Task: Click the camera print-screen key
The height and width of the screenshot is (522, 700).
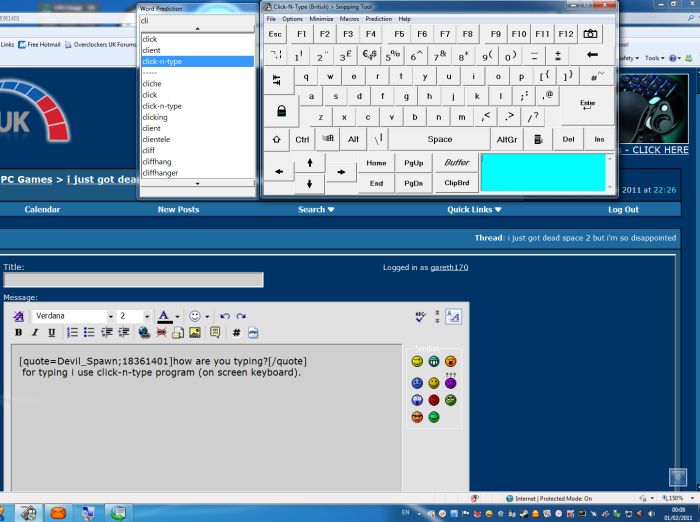Action: point(591,34)
